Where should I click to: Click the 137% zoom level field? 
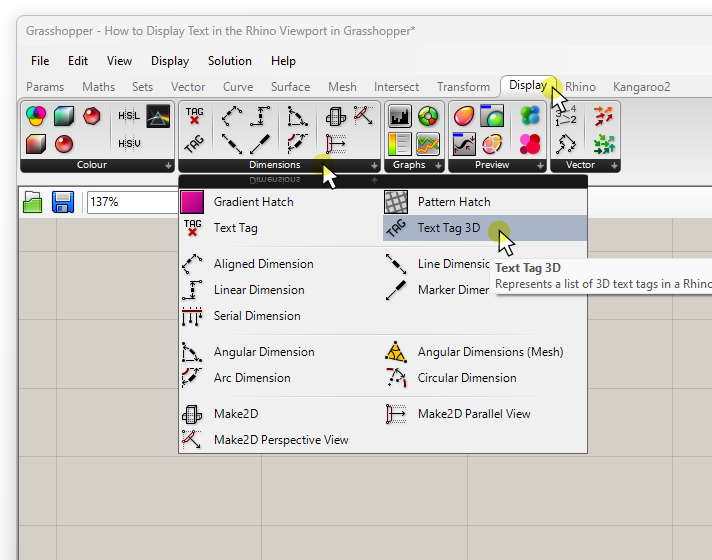(133, 202)
